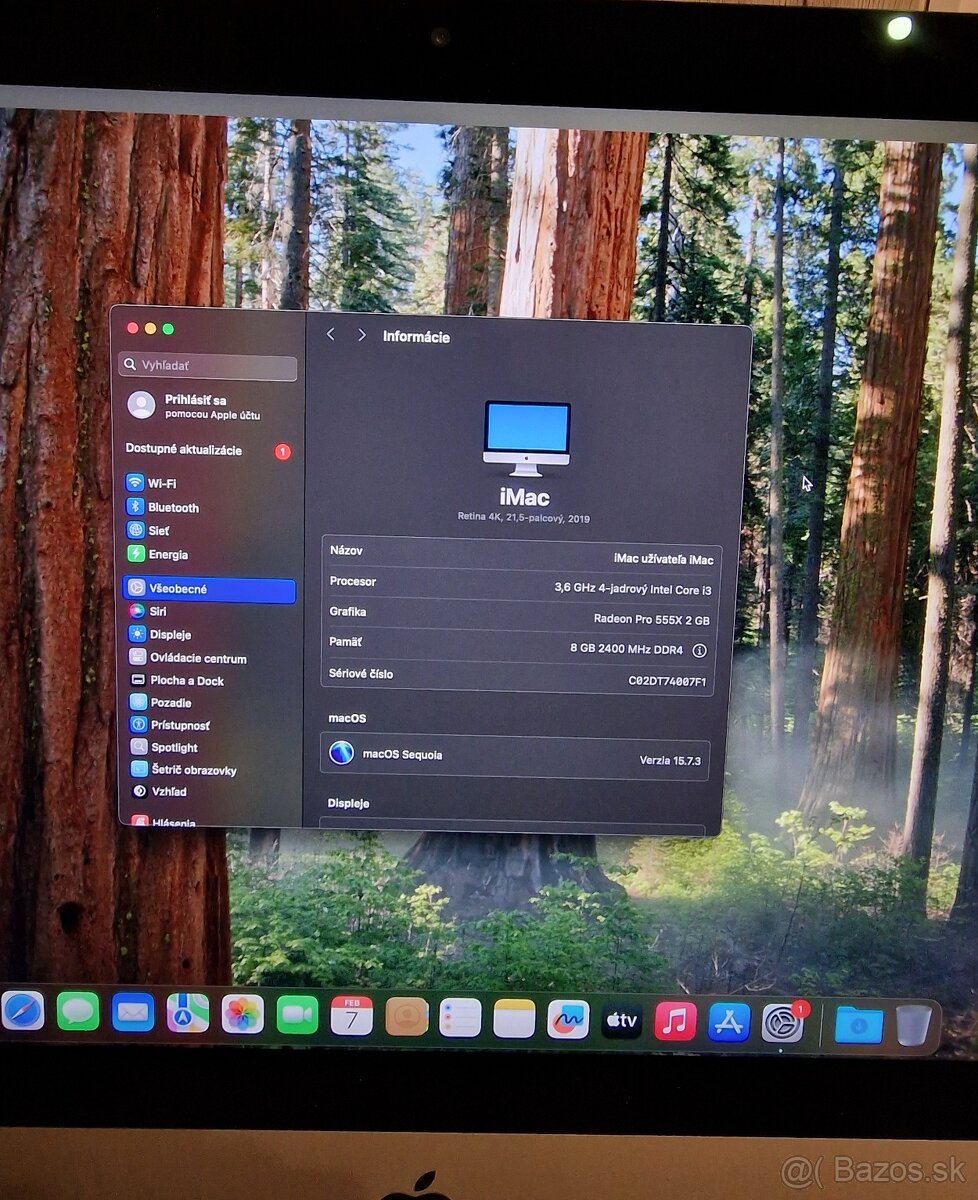The width and height of the screenshot is (978, 1200).
Task: Open Siri settings
Action: pos(158,611)
